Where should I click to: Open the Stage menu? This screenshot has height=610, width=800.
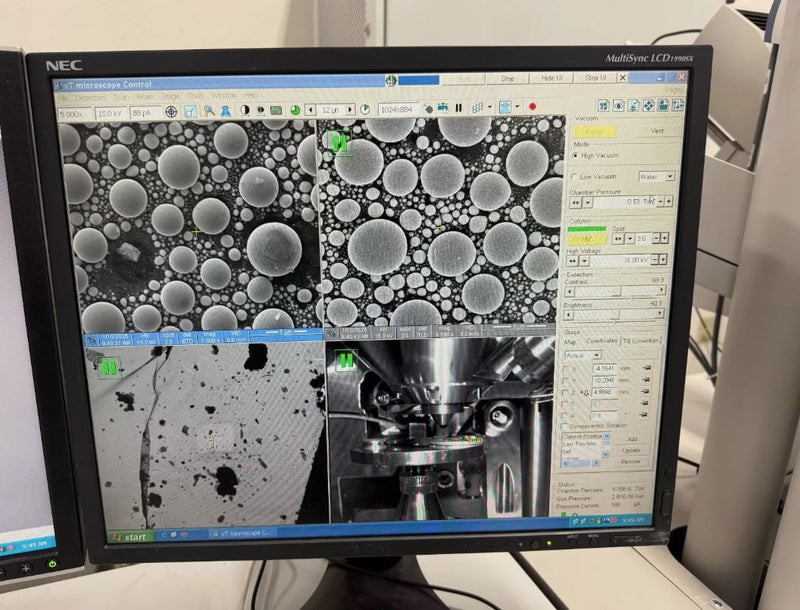point(170,96)
